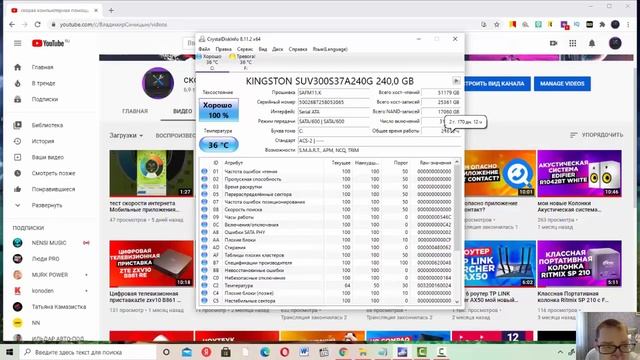Screen dimensions: 640x360
Task: Click the SMART attribute list vertical scrollbar
Action: click(457, 231)
